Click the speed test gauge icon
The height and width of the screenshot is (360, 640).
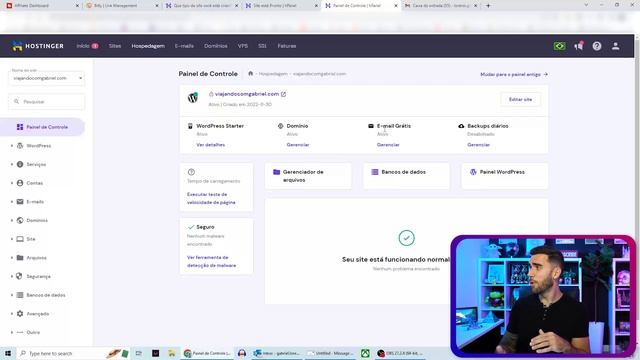coord(191,172)
